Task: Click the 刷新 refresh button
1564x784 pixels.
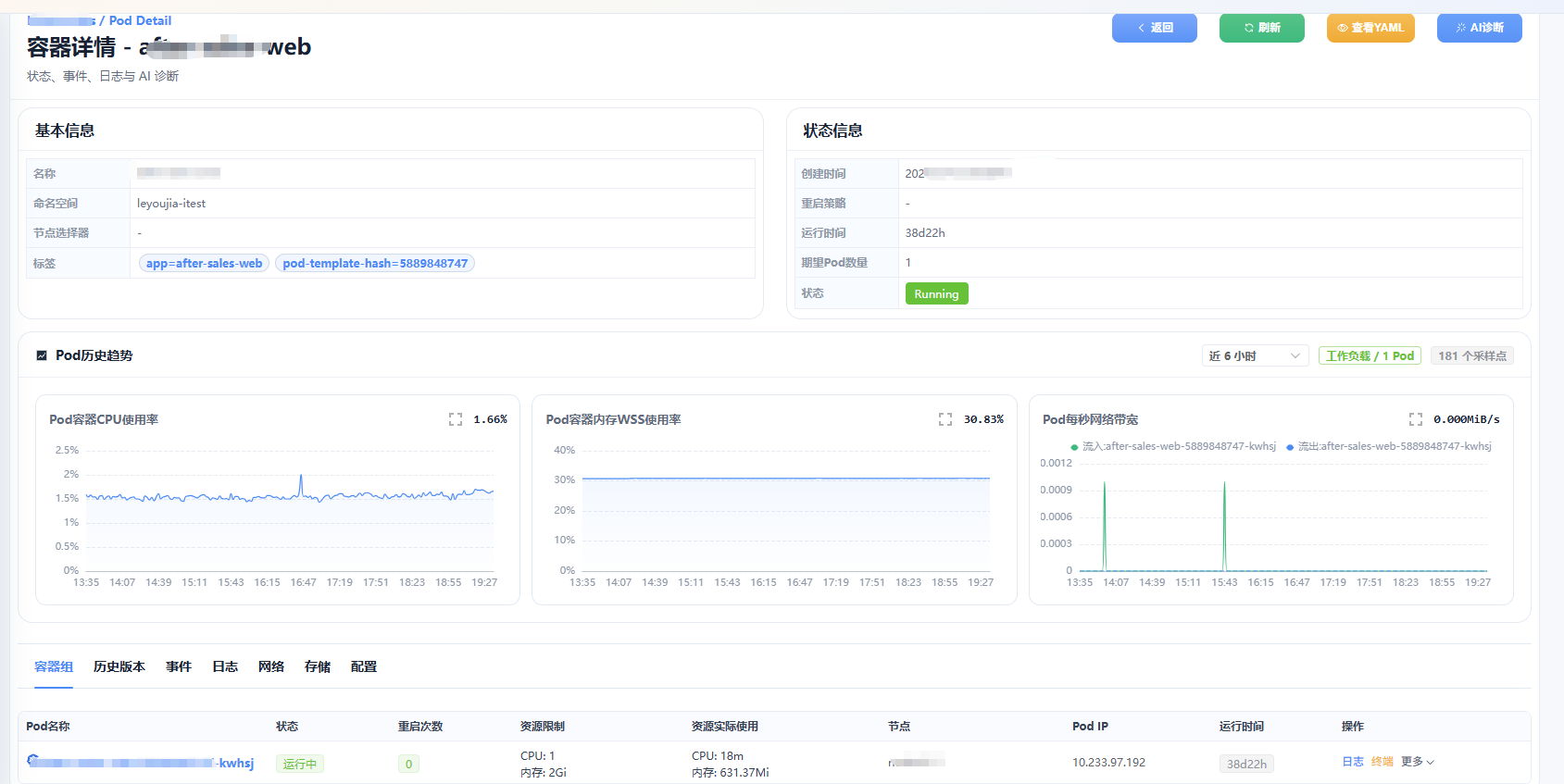Action: (x=1262, y=28)
